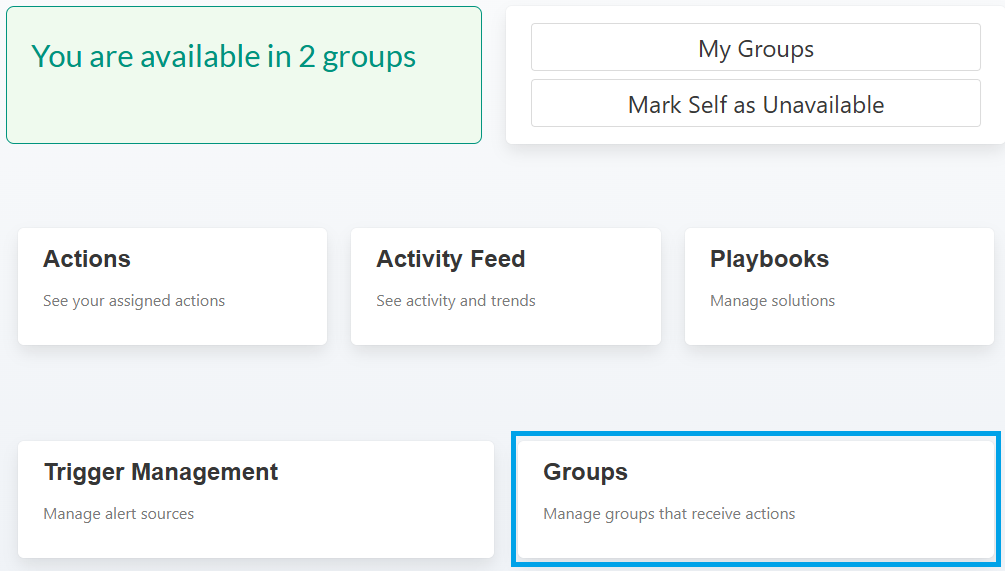Click empty space right of Playbooks title
1005x571 pixels.
pos(910,259)
